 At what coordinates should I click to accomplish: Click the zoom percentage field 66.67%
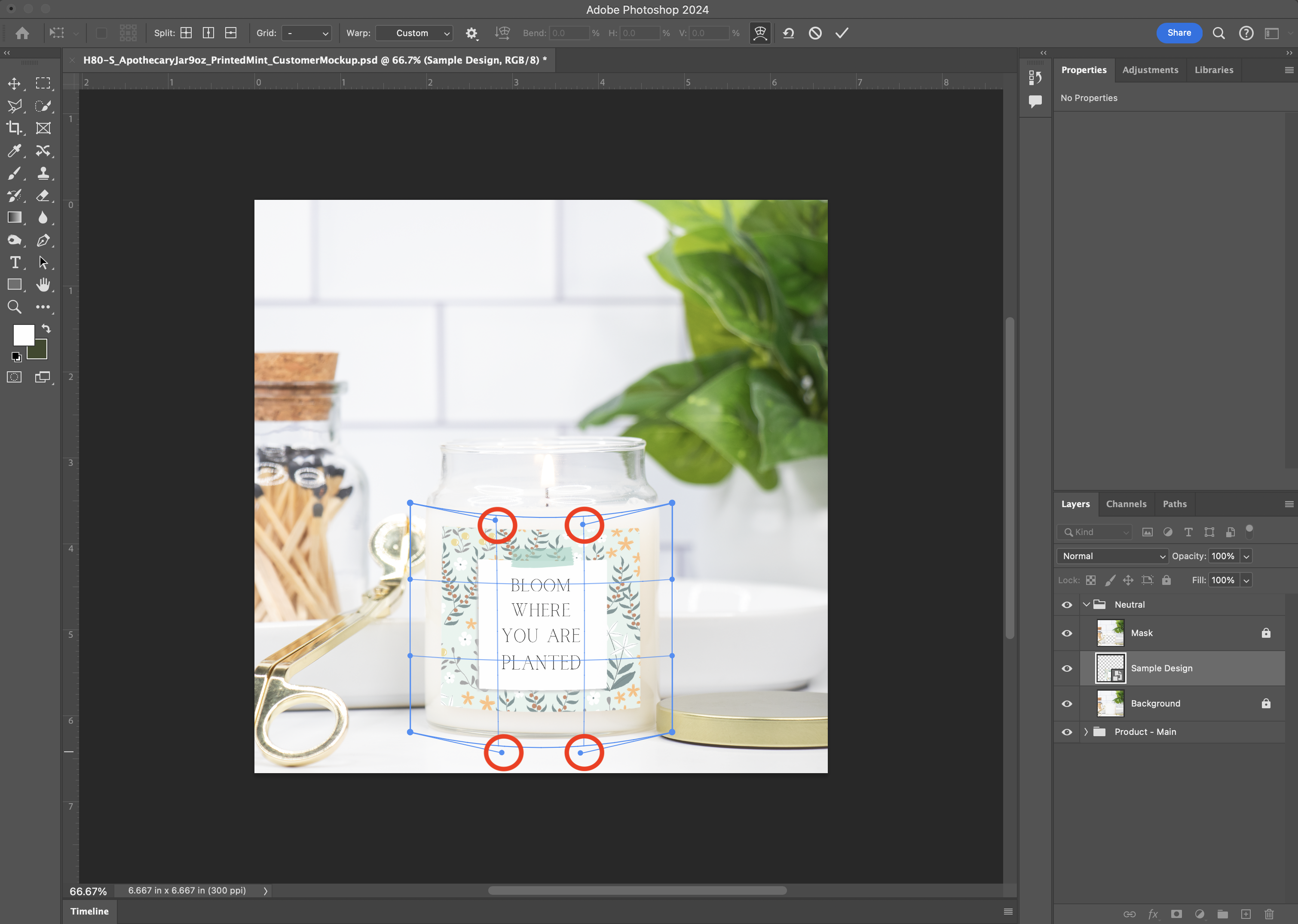(88, 891)
